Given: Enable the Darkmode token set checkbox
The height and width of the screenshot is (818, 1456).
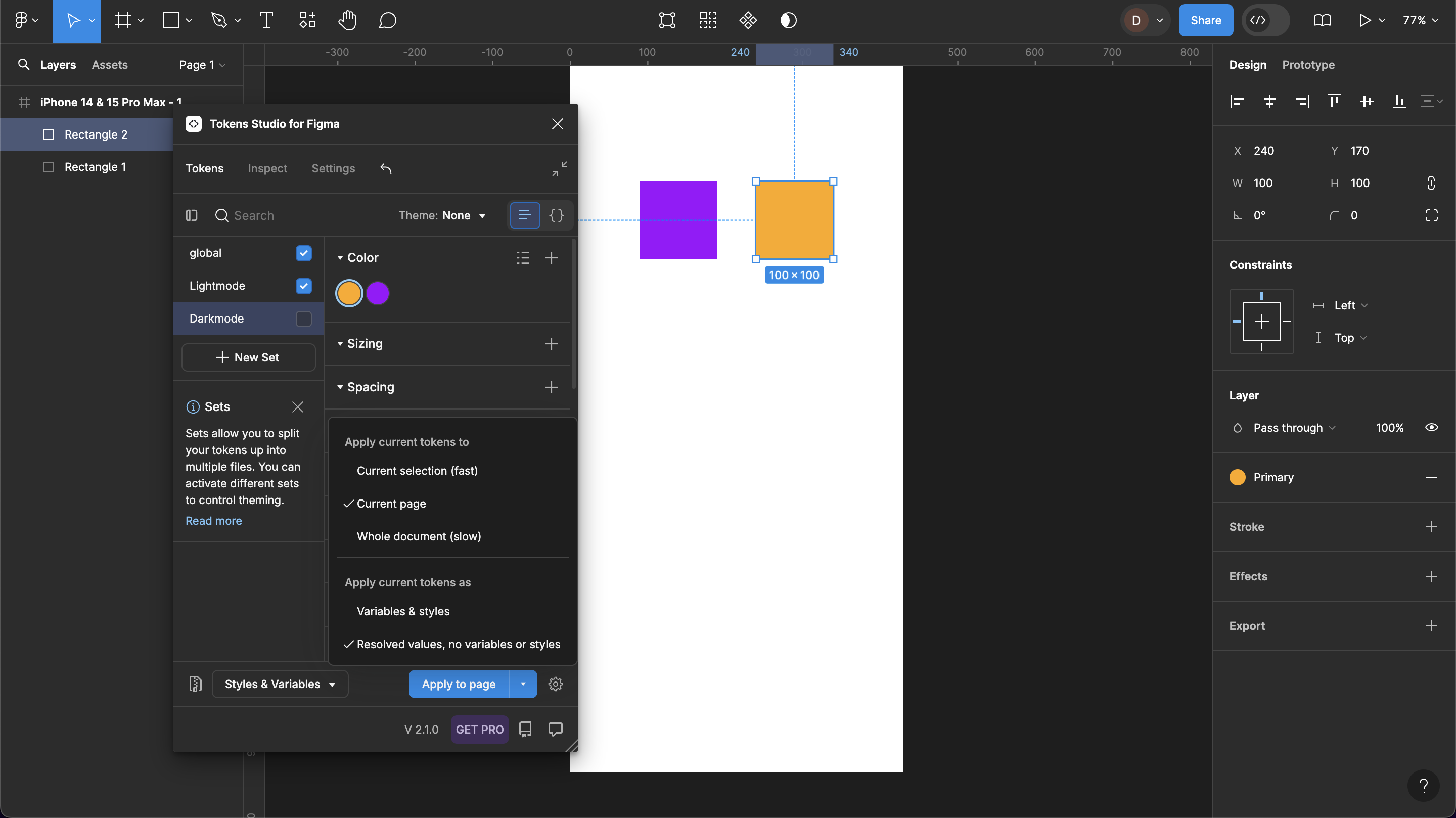Looking at the screenshot, I should [x=303, y=319].
